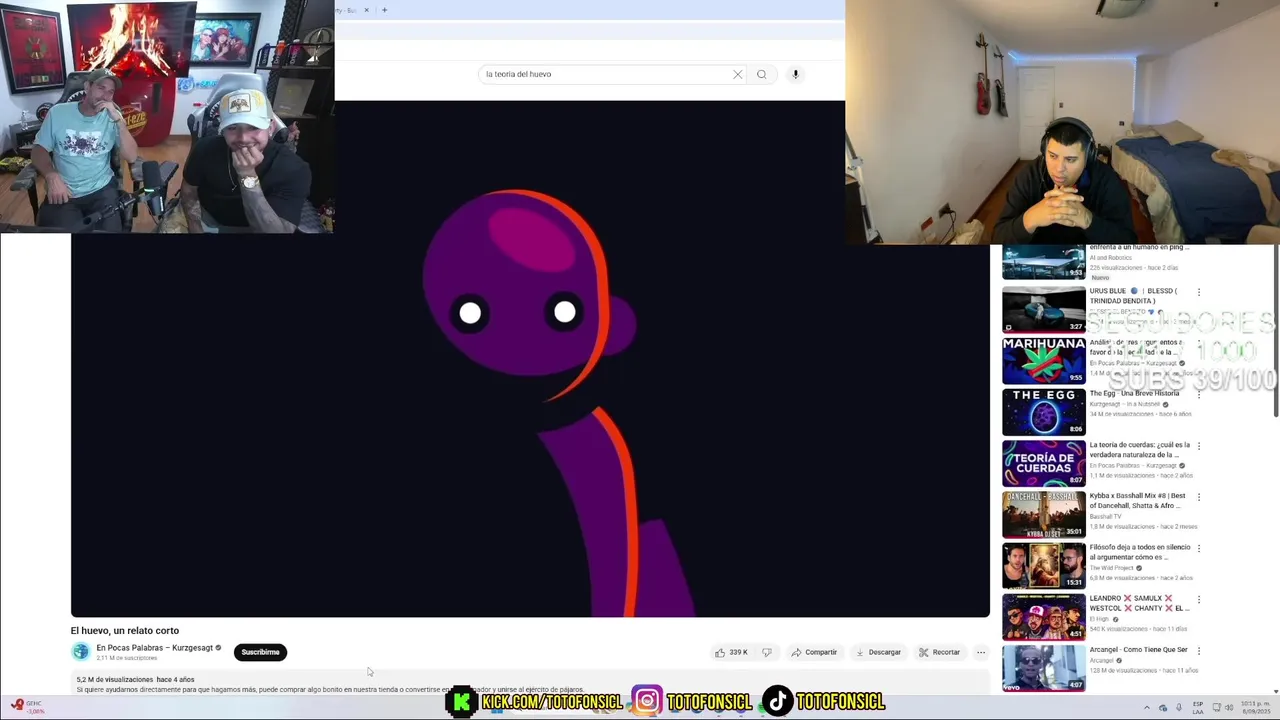Viewport: 1280px width, 720px height.
Task: Clear the search box text with the X
Action: click(738, 74)
